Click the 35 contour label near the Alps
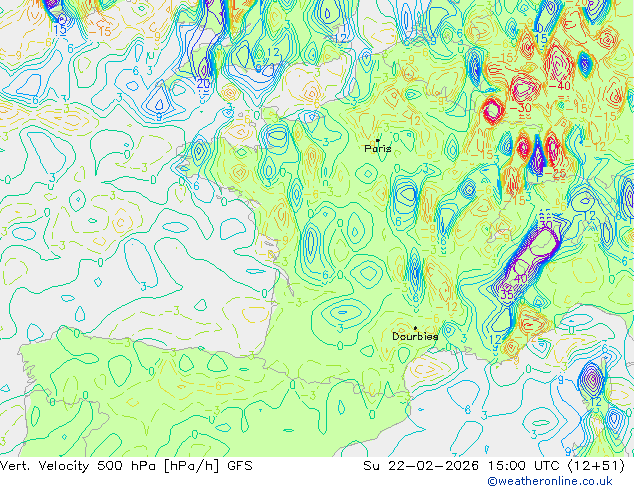 tap(507, 295)
